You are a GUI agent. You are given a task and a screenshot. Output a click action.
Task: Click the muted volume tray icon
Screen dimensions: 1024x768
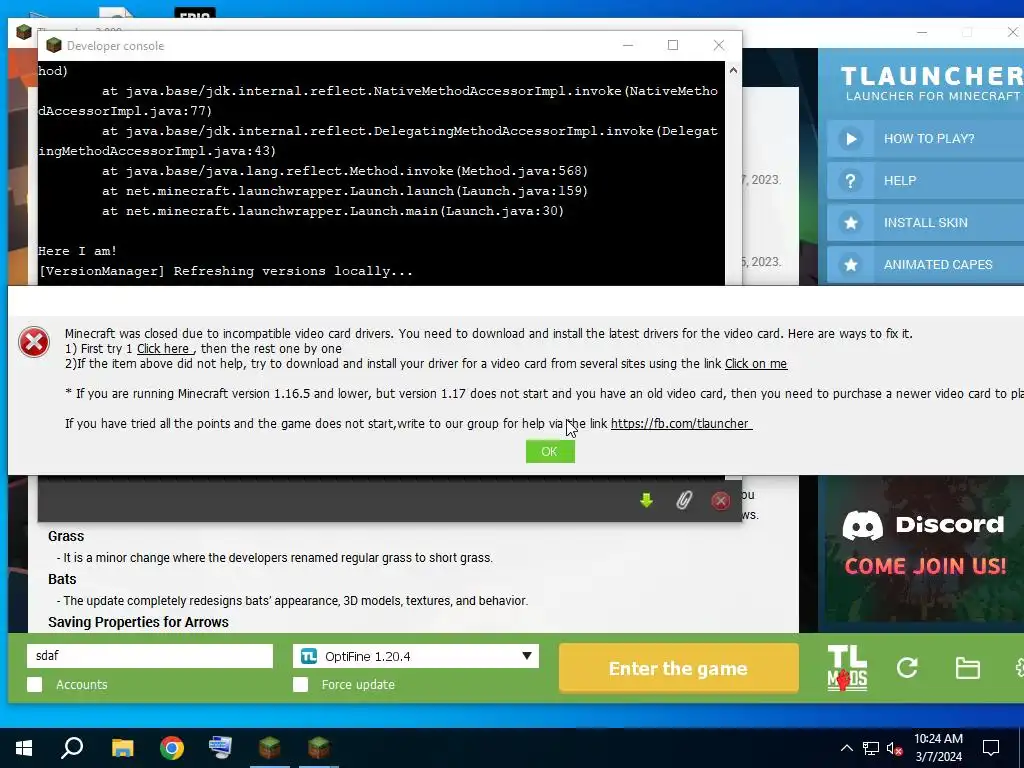coord(894,748)
